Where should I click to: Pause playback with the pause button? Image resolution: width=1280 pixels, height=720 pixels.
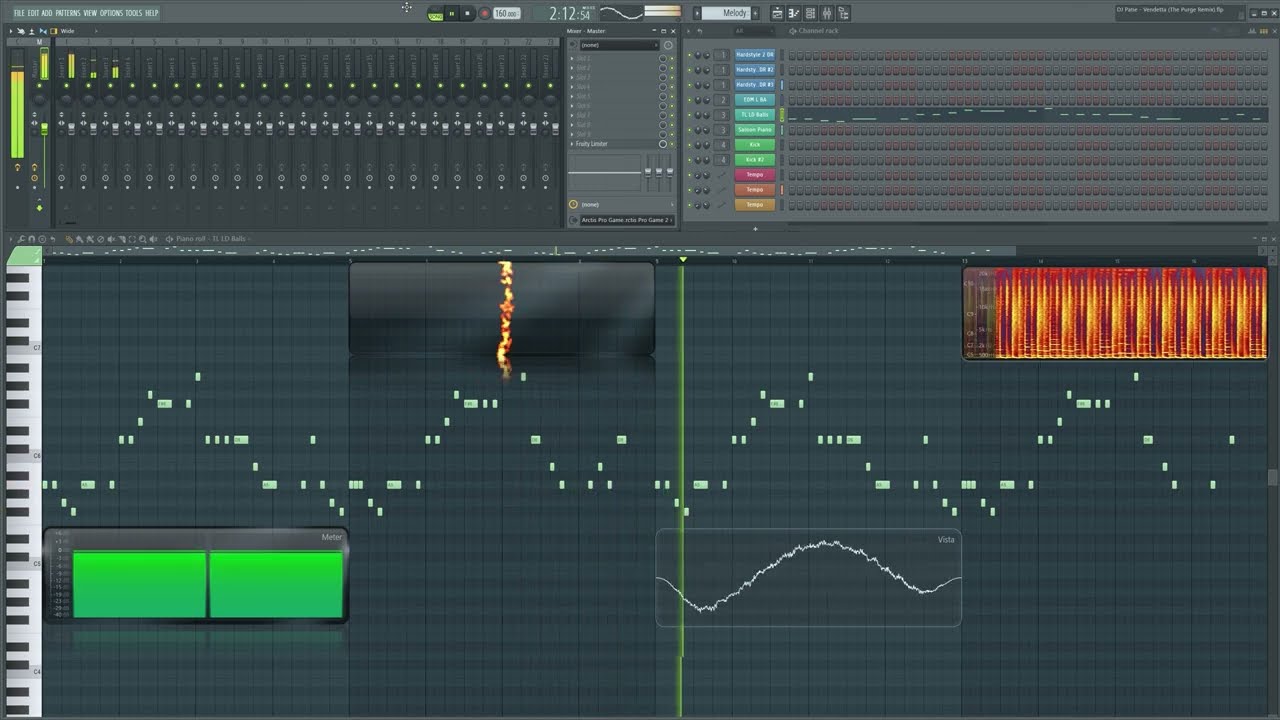[452, 14]
